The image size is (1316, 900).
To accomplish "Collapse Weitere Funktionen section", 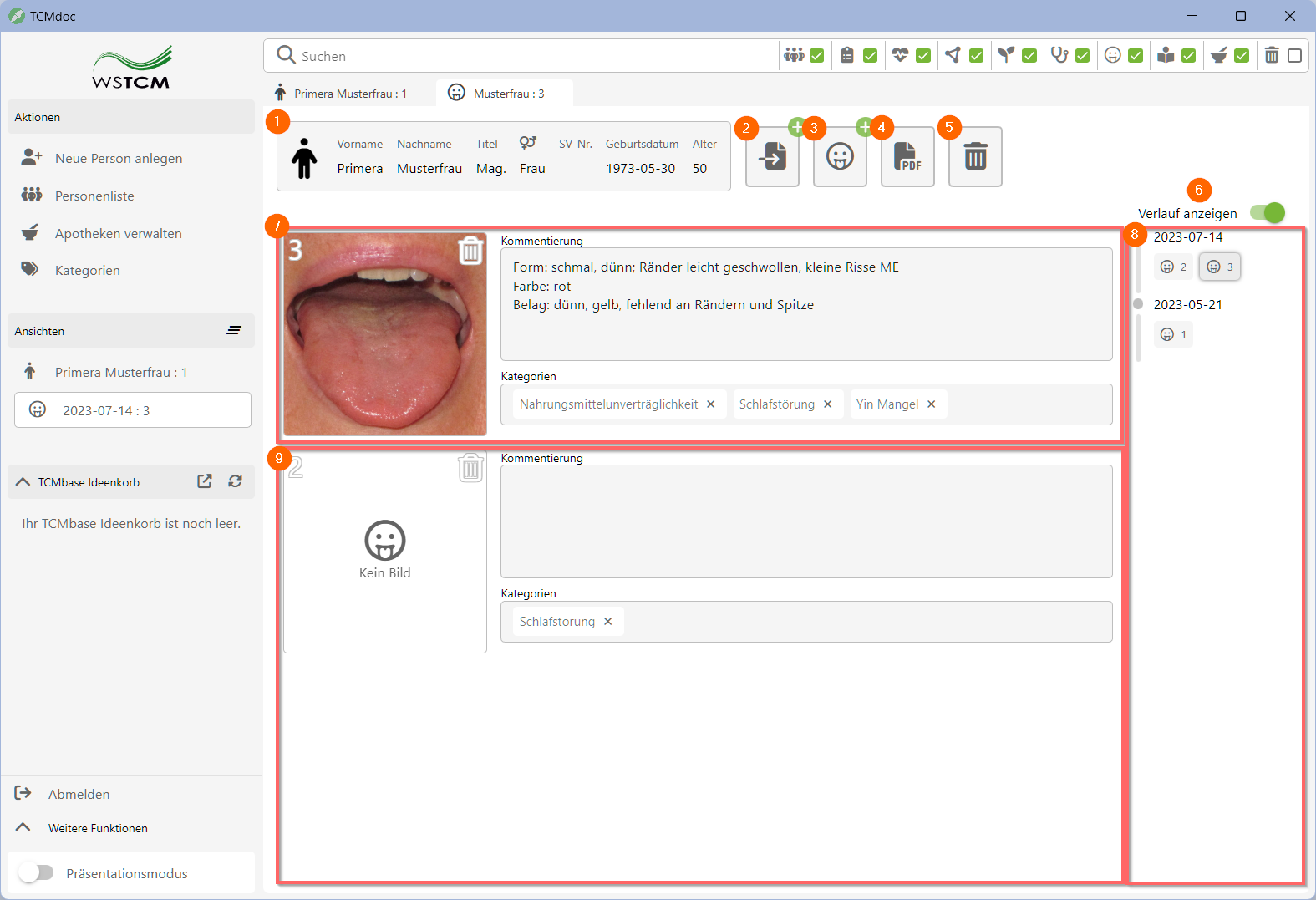I will click(x=23, y=827).
